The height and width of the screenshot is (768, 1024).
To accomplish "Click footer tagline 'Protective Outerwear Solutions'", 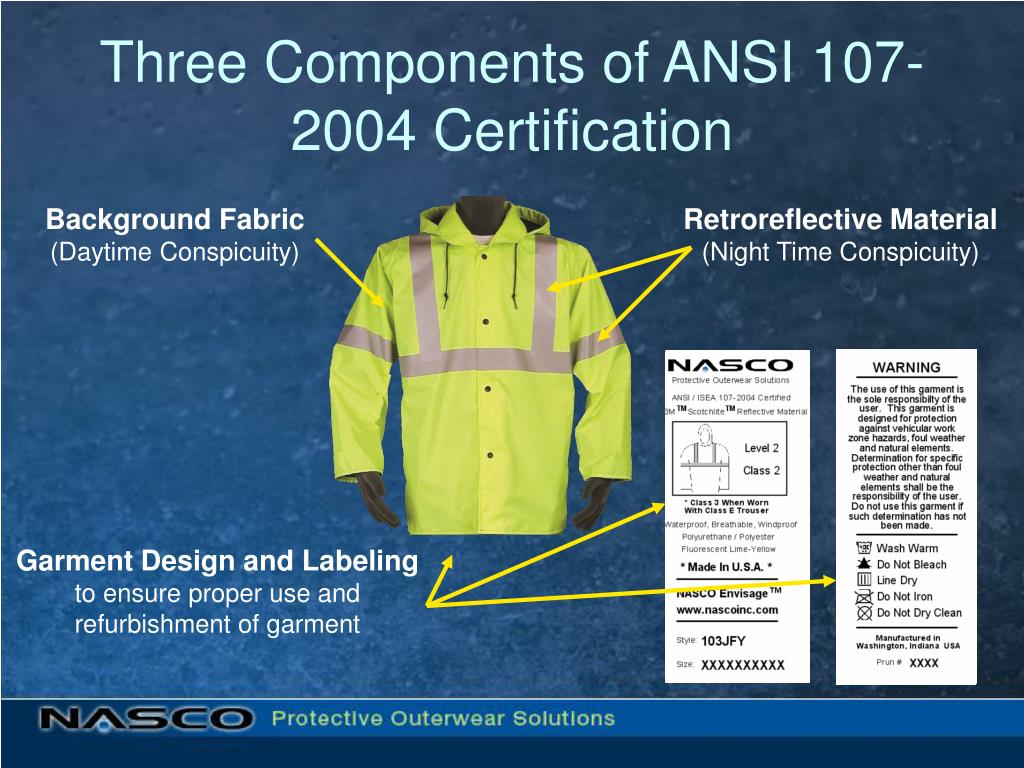I will click(x=443, y=718).
